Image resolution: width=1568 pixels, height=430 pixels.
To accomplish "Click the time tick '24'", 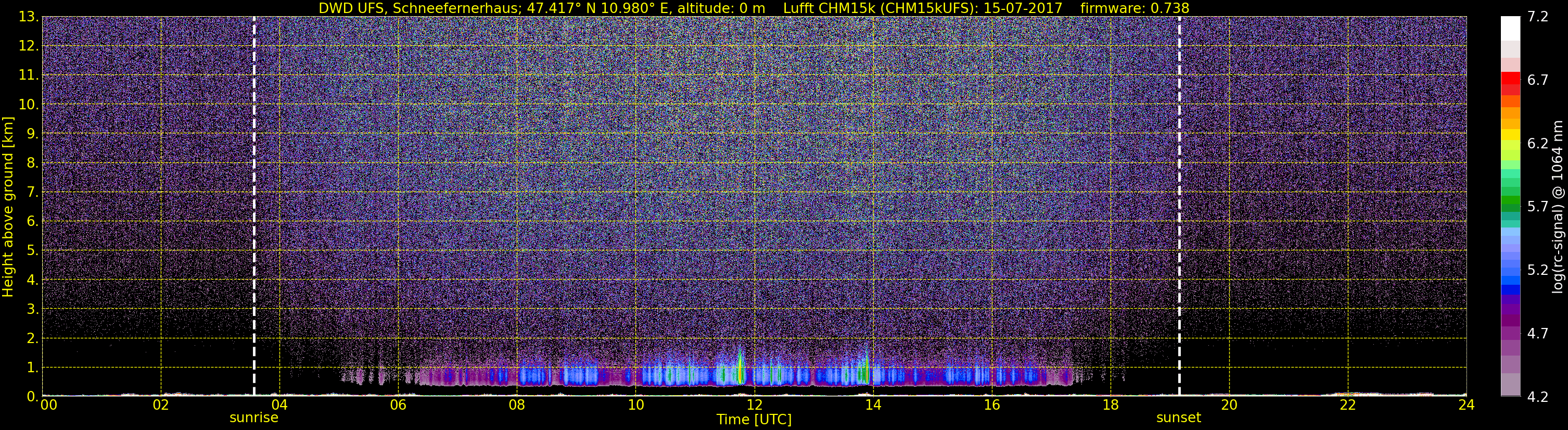I will tap(1467, 405).
